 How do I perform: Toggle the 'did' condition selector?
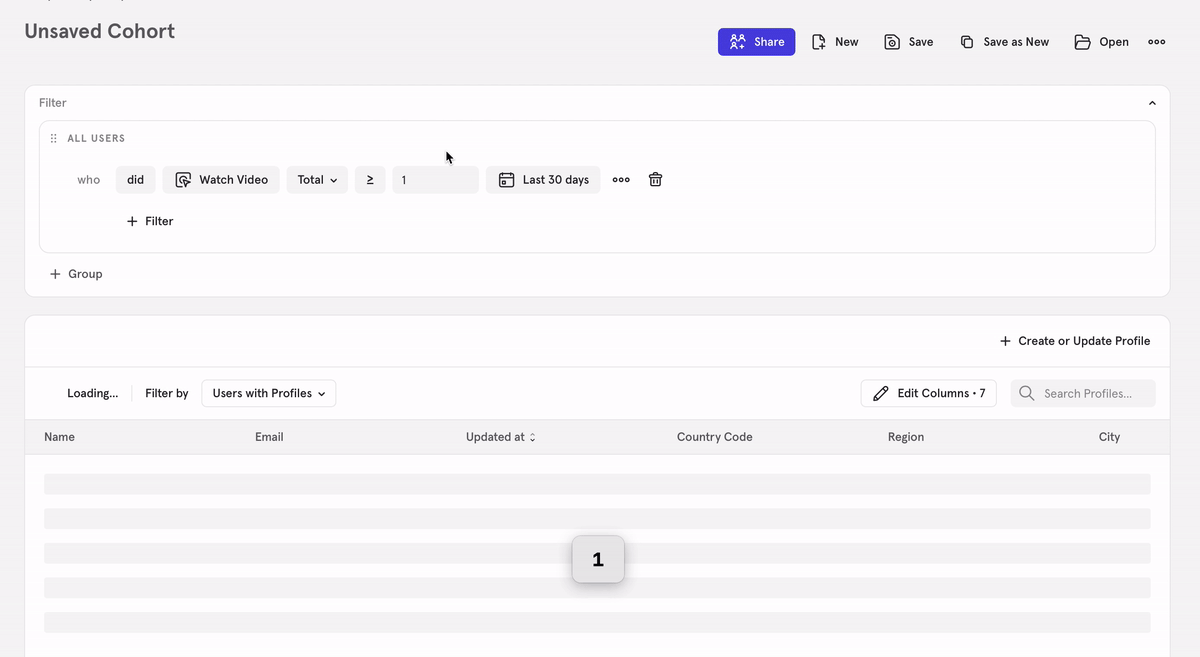(135, 180)
